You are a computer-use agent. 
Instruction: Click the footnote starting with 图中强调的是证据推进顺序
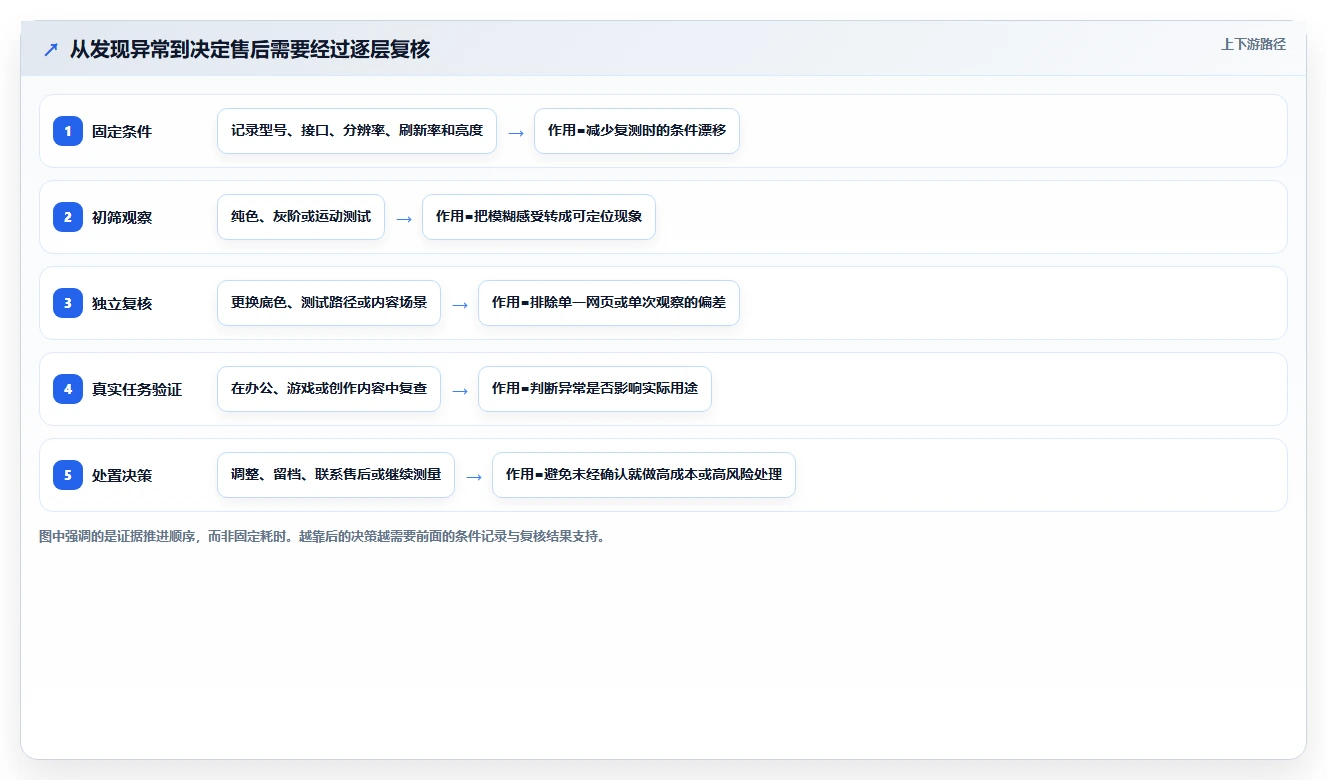pos(322,536)
